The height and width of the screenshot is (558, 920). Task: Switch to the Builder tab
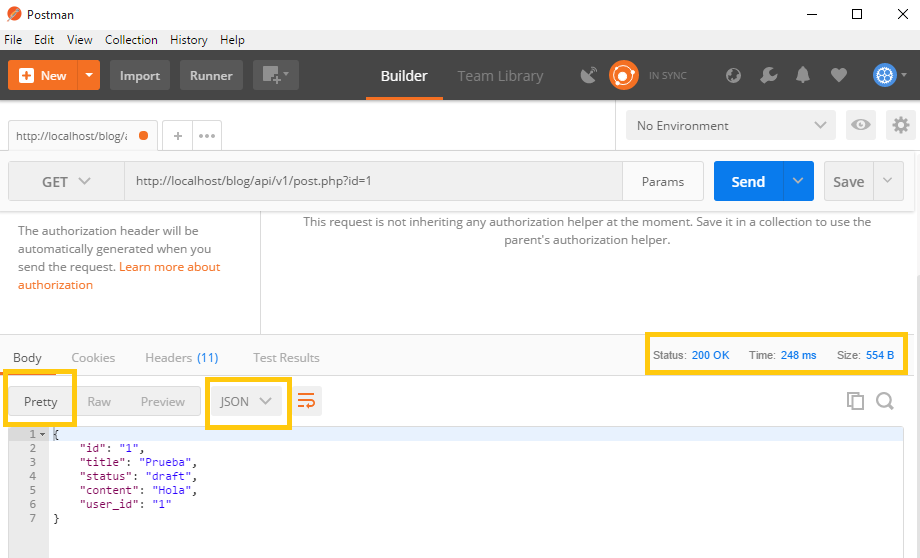click(404, 76)
